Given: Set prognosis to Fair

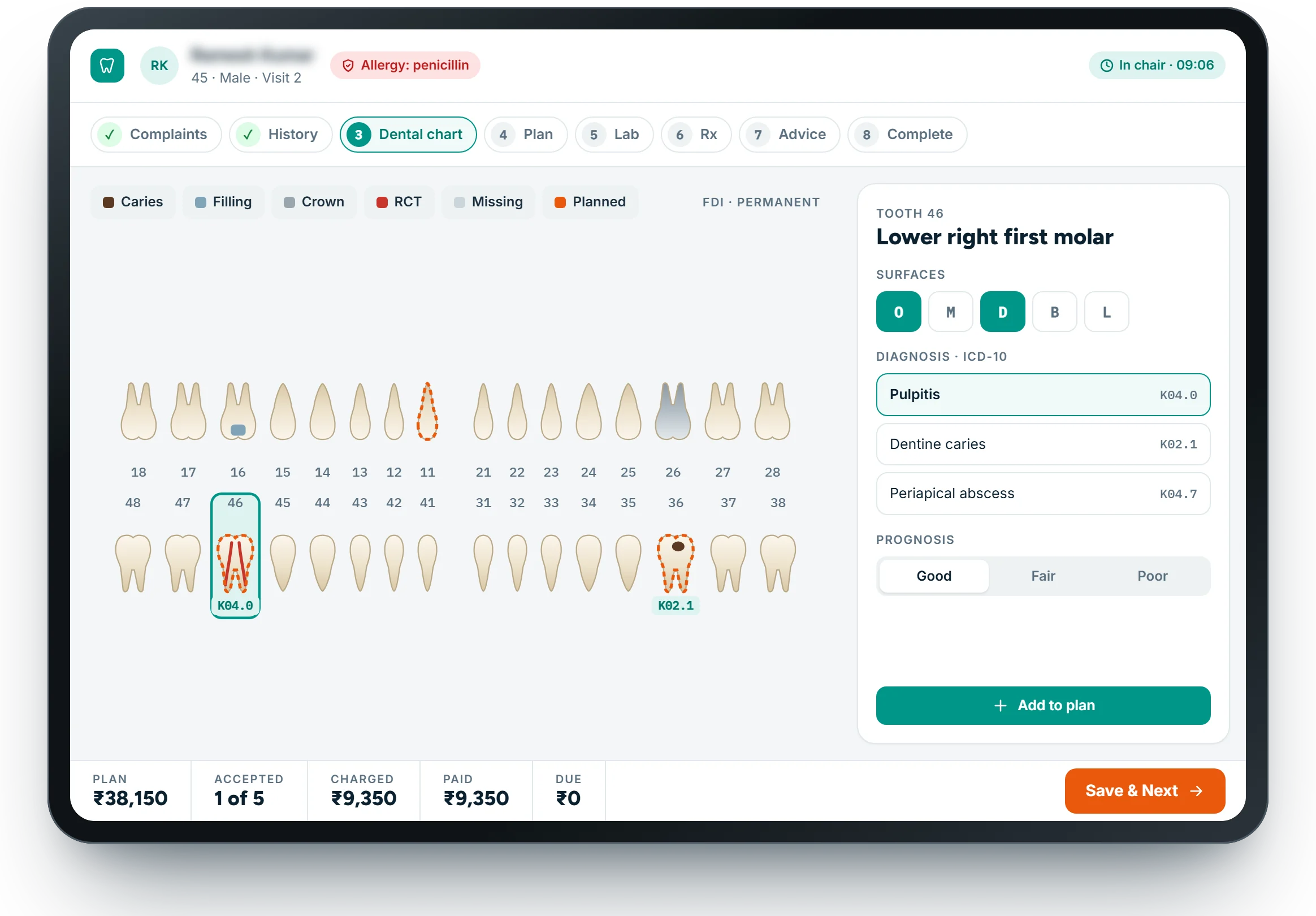Looking at the screenshot, I should pos(1043,576).
